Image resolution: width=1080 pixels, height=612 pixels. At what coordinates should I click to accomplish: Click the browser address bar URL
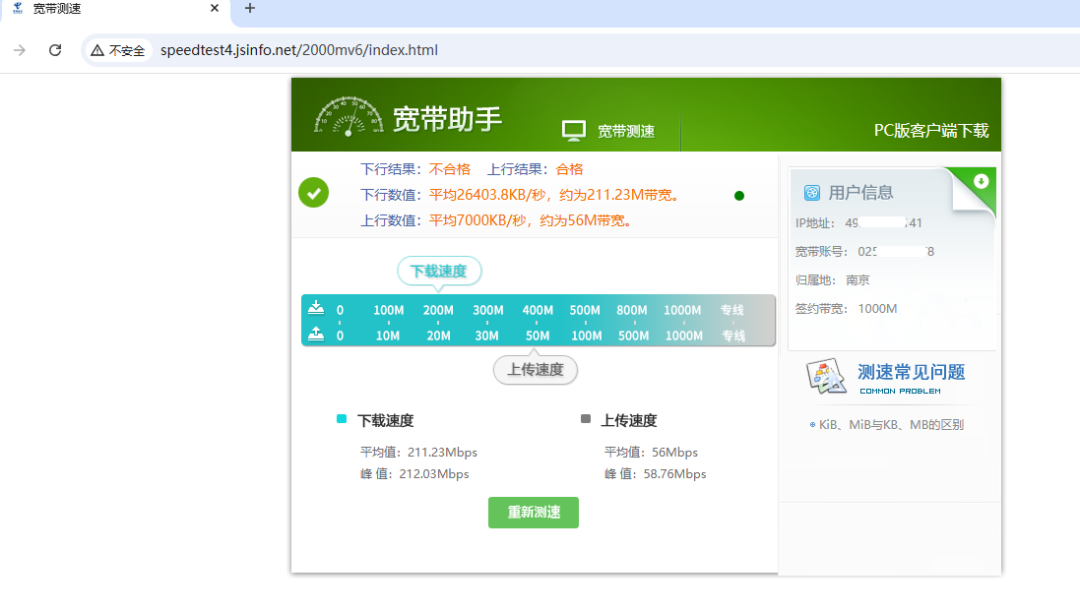click(x=299, y=50)
